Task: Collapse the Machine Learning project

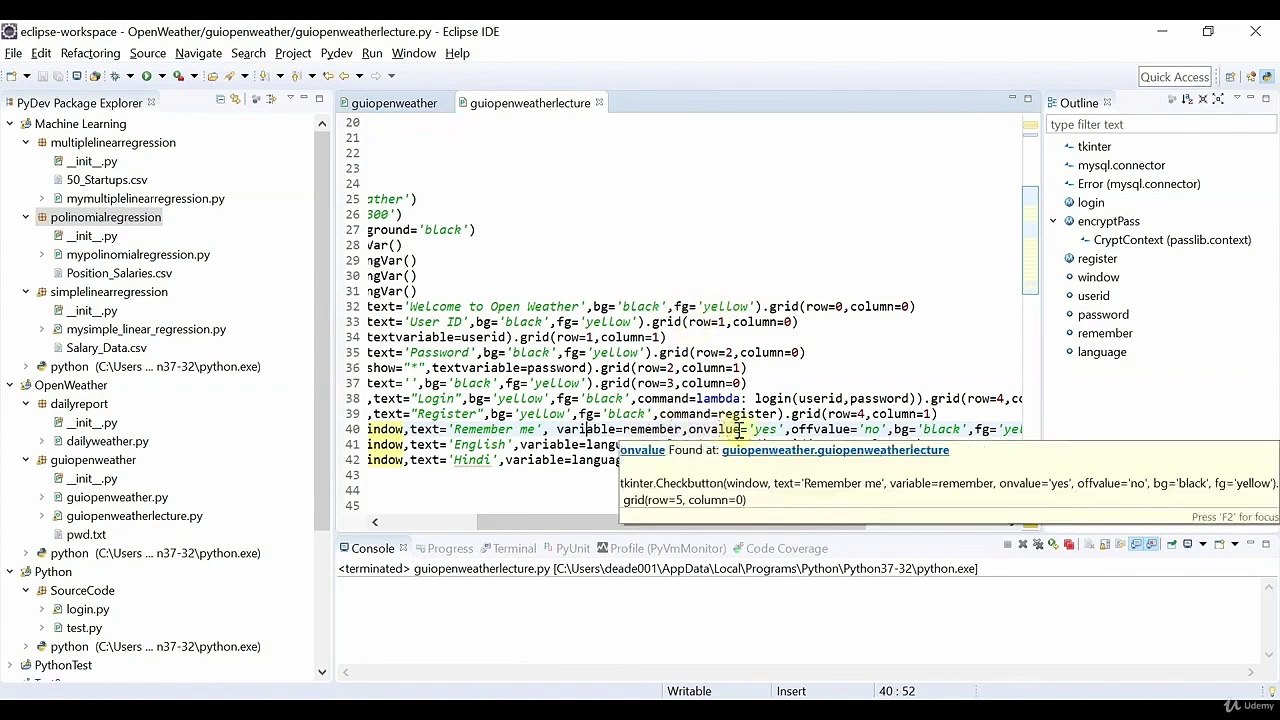Action: tap(10, 124)
